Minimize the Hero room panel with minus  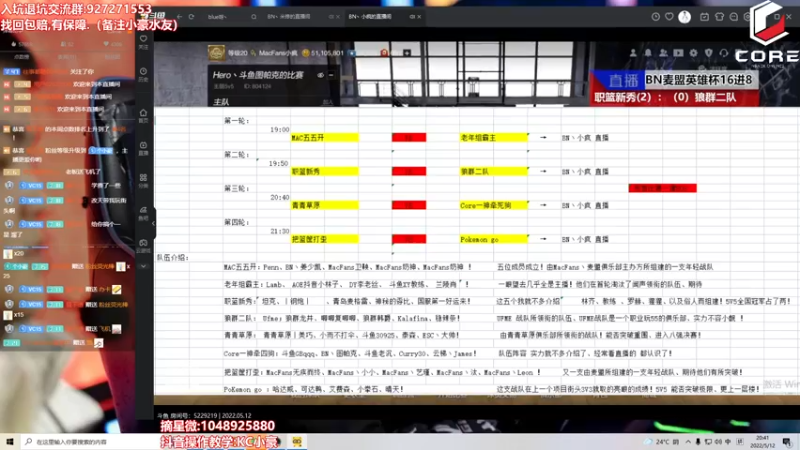coord(331,75)
